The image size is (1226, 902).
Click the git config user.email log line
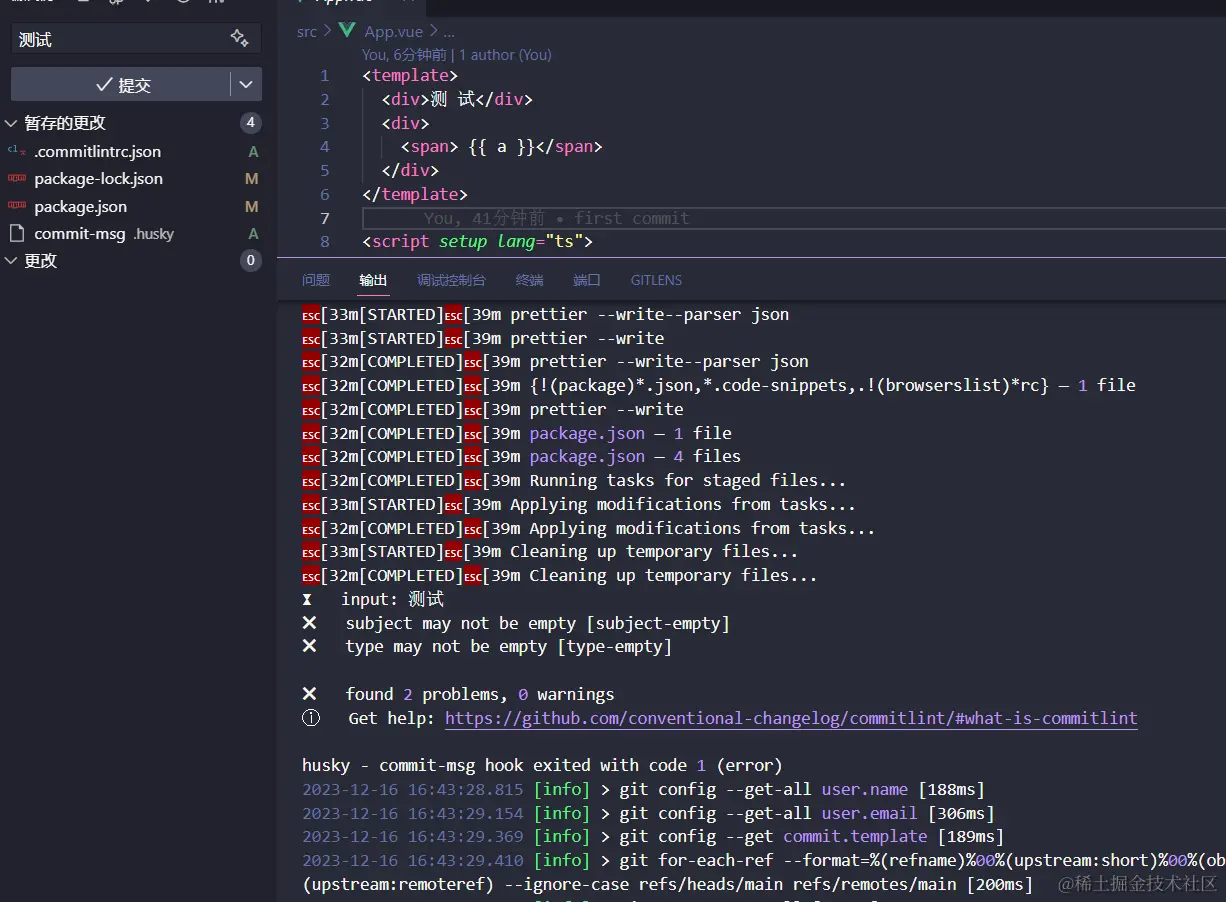pos(648,814)
